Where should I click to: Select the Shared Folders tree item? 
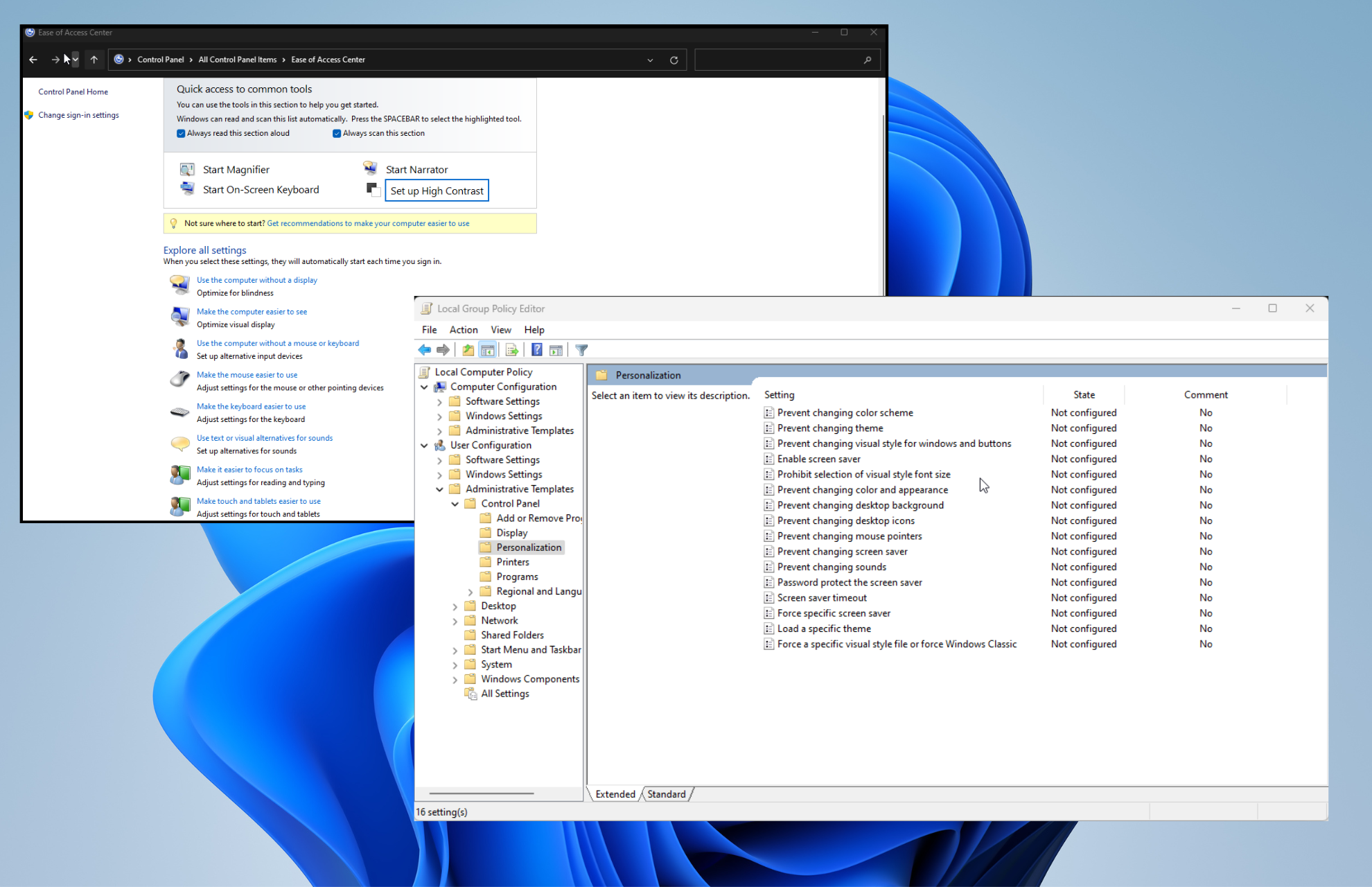click(x=512, y=635)
